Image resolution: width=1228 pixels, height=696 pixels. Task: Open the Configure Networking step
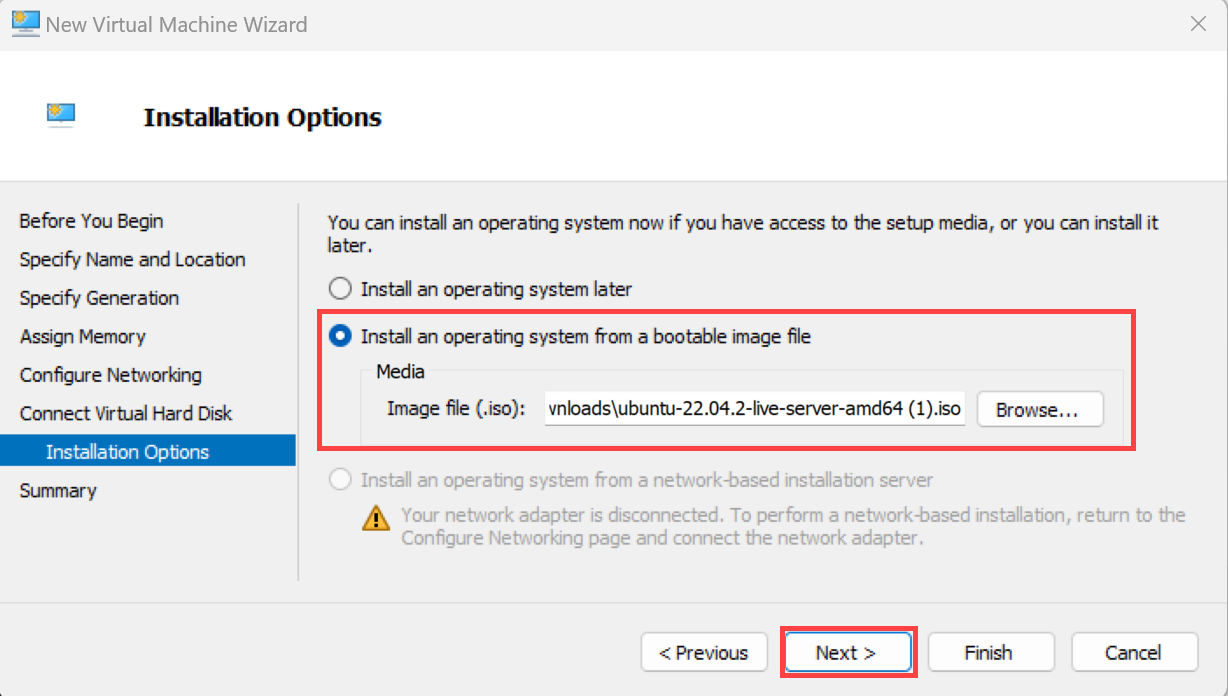[x=110, y=375]
